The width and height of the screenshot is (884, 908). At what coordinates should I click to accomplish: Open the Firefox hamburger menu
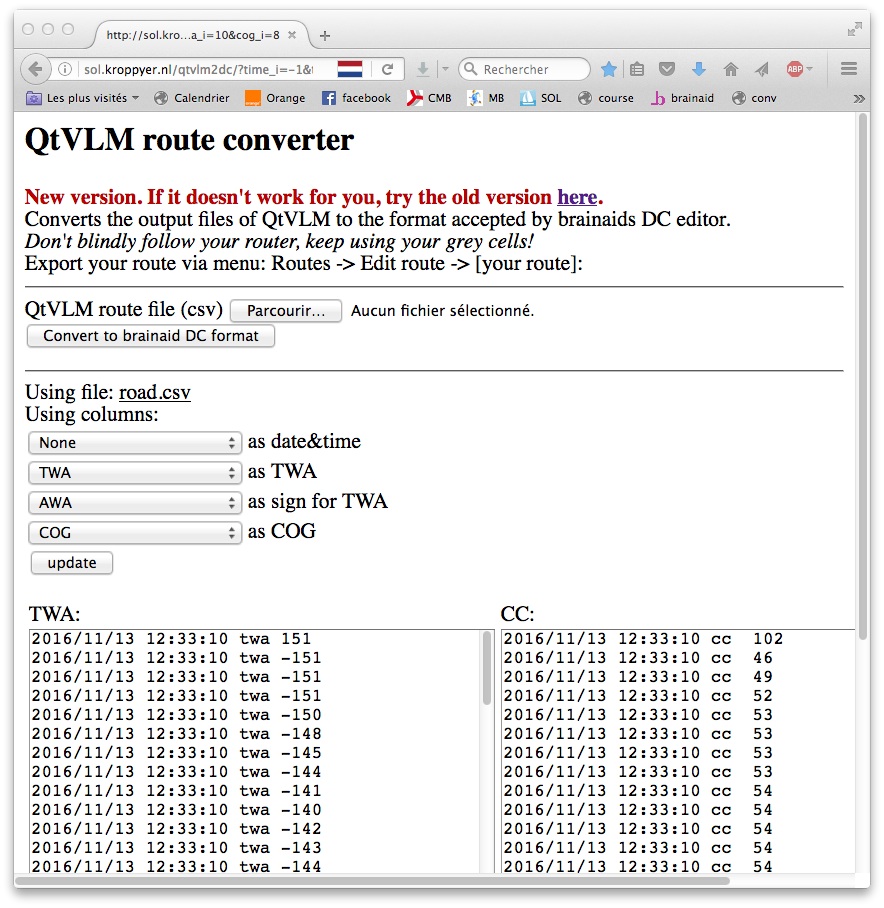[849, 69]
